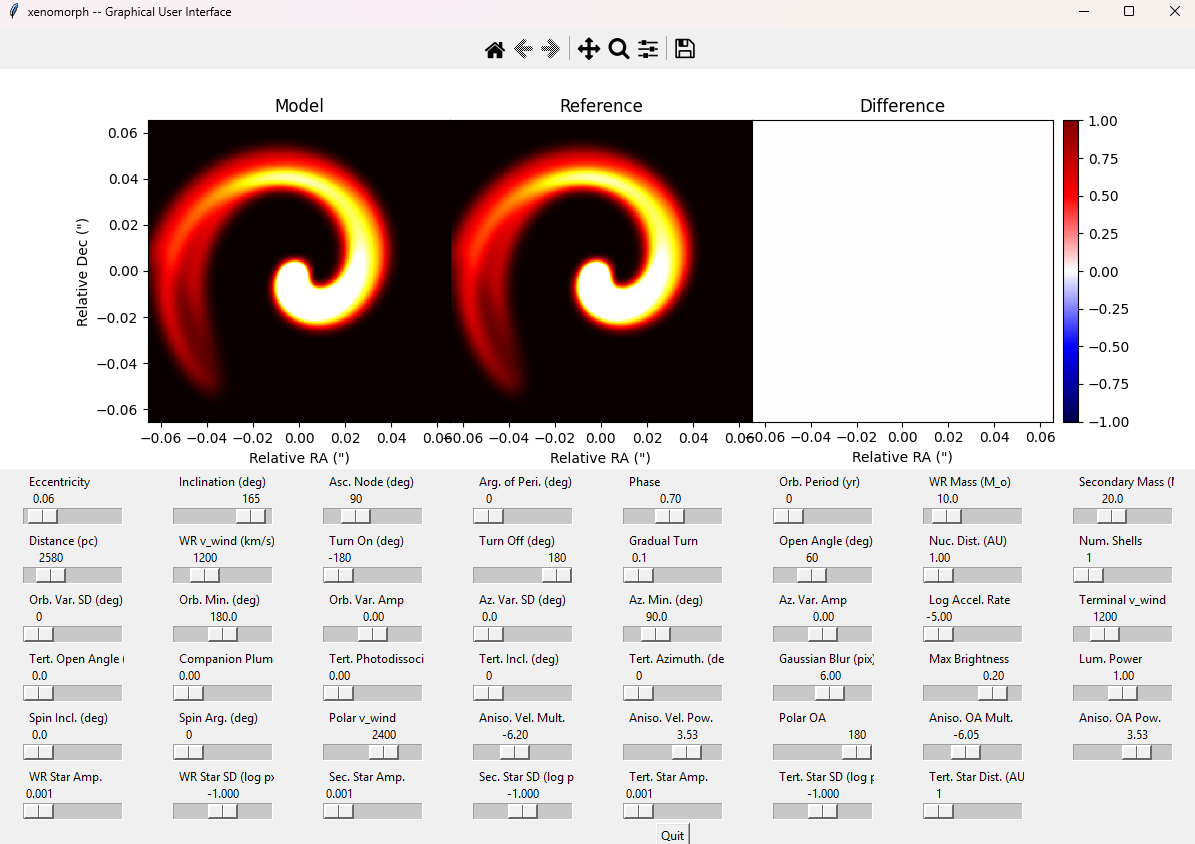Adjust the Nuc. Dist. (AU) slider
This screenshot has width=1195, height=844.
[x=972, y=575]
